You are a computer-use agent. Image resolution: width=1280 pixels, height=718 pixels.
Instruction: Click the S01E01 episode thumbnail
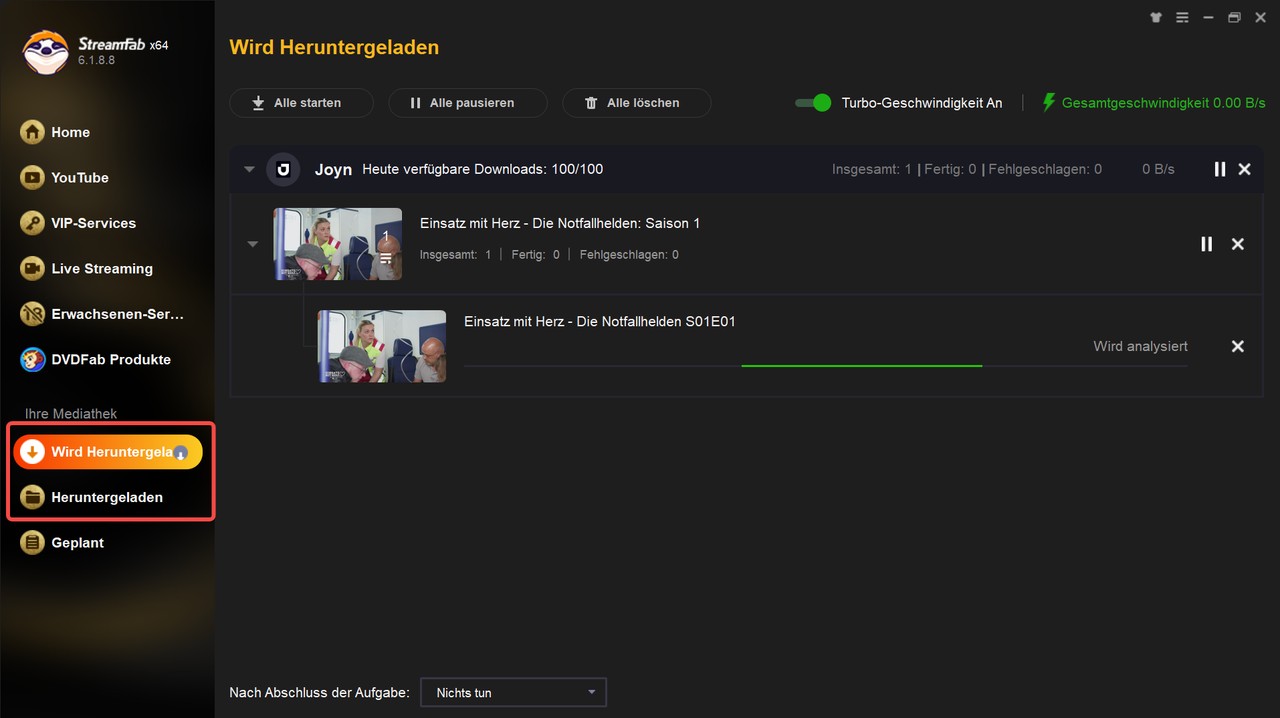coord(382,346)
